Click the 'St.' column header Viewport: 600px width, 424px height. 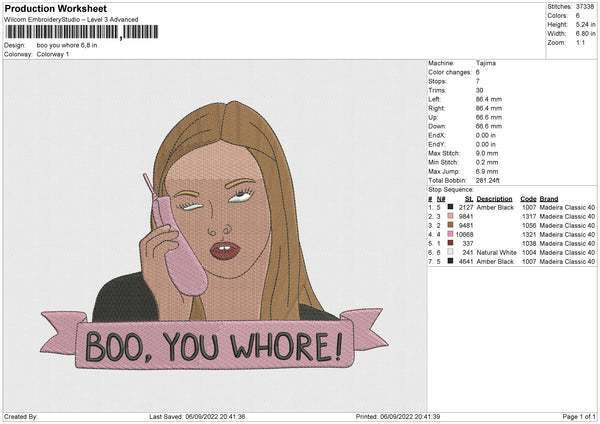(469, 199)
